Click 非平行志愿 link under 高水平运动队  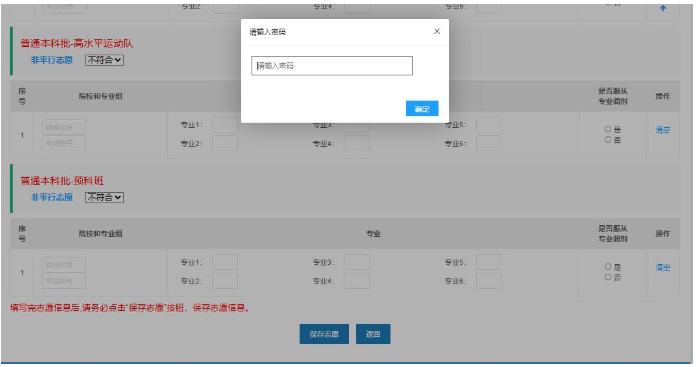51,60
